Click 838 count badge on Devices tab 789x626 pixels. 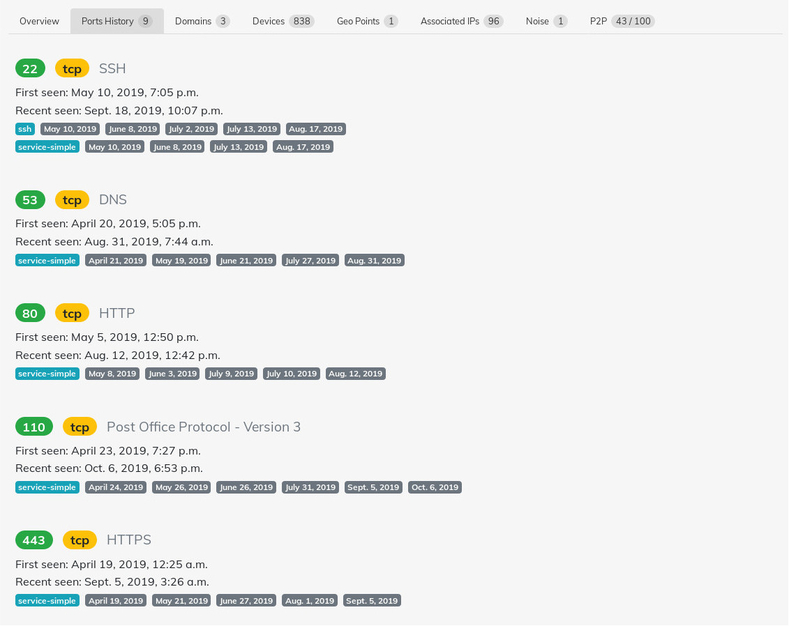301,21
